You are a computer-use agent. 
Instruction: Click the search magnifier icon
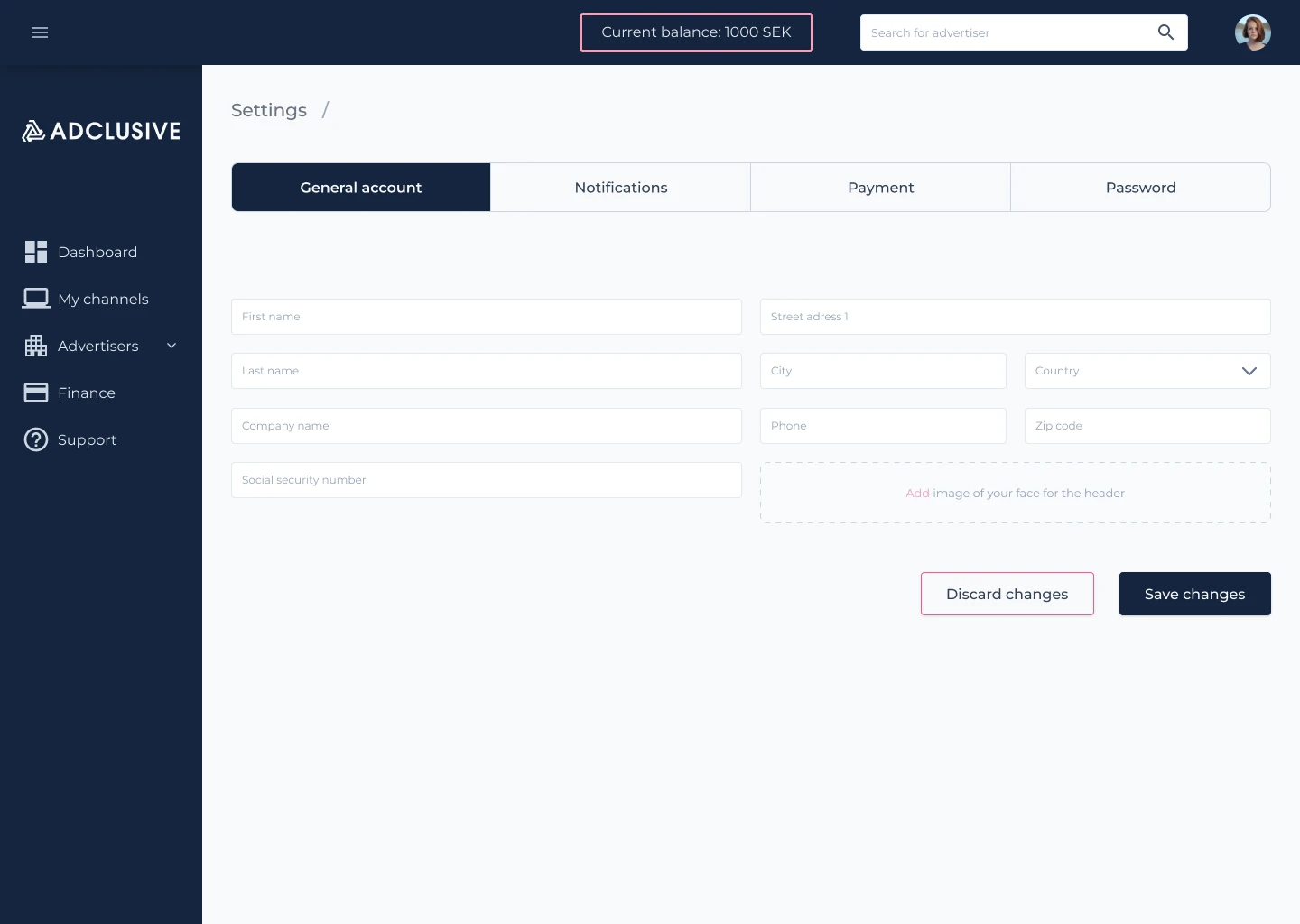(x=1165, y=32)
